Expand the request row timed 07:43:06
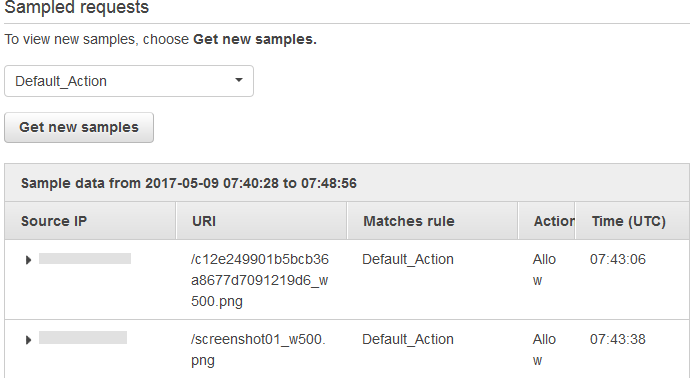The image size is (692, 378). click(x=28, y=260)
